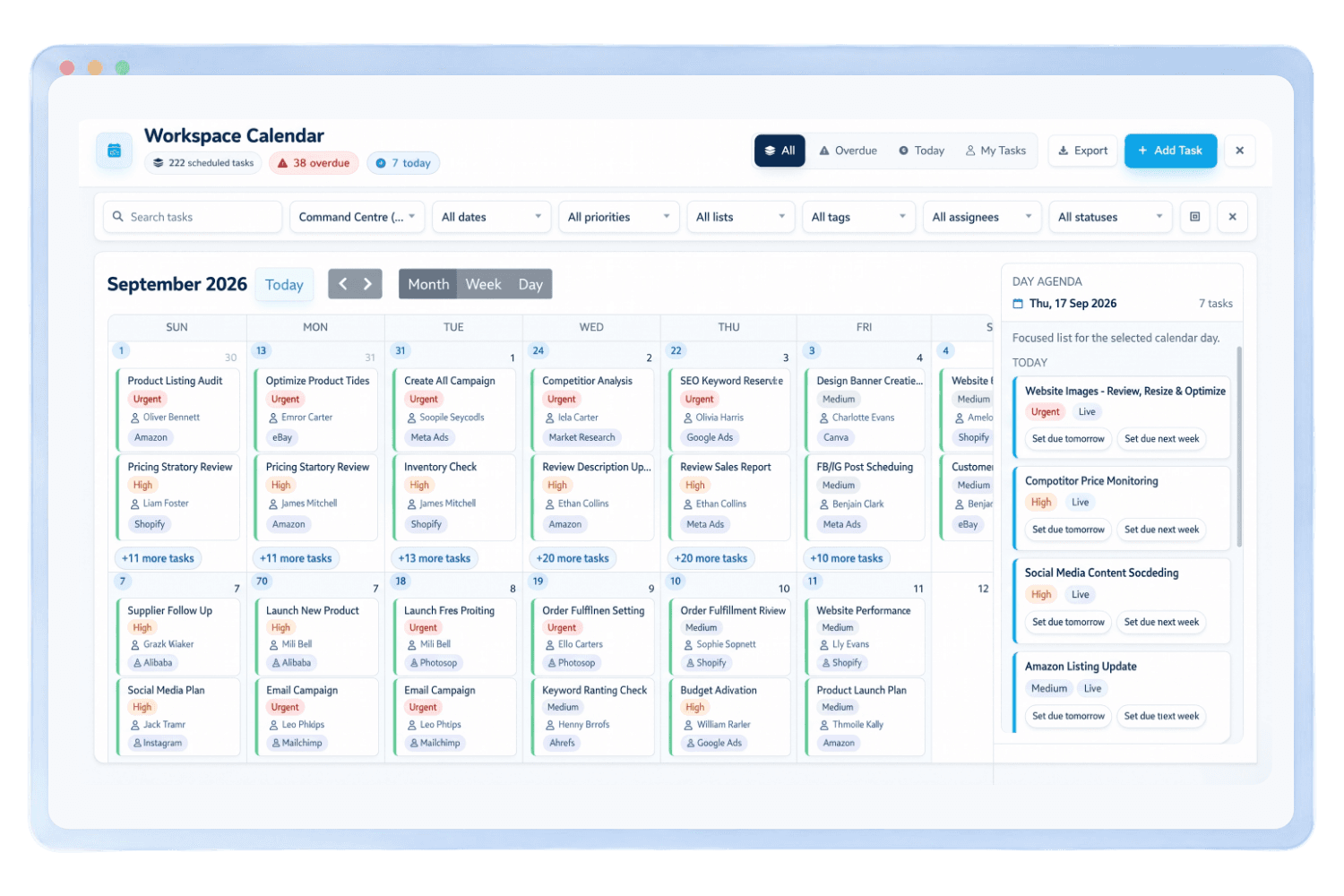Image resolution: width=1344 pixels, height=896 pixels.
Task: Clear filters with the X beside statuses
Action: pos(1232,217)
